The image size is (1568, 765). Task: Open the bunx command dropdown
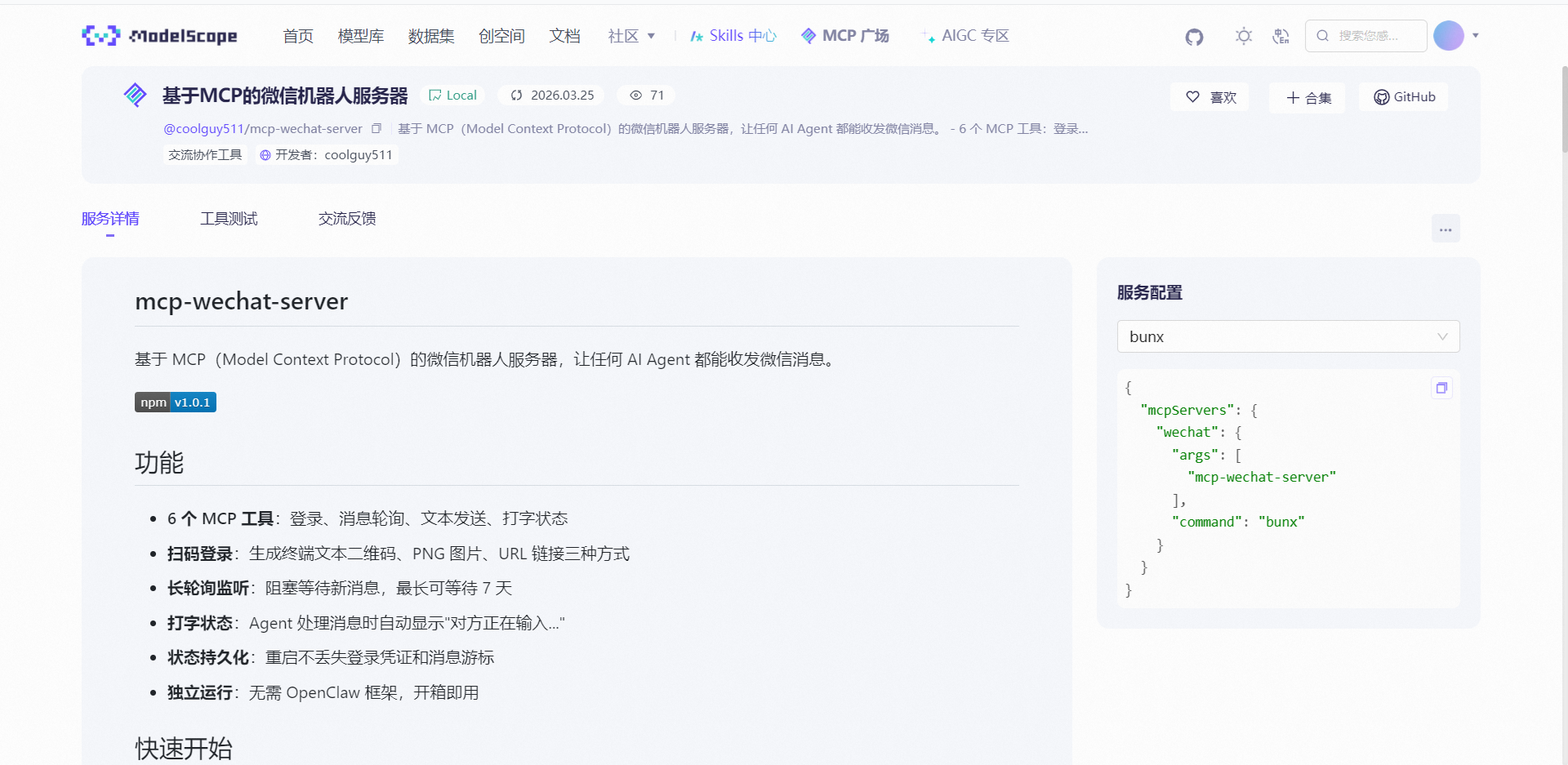1288,336
